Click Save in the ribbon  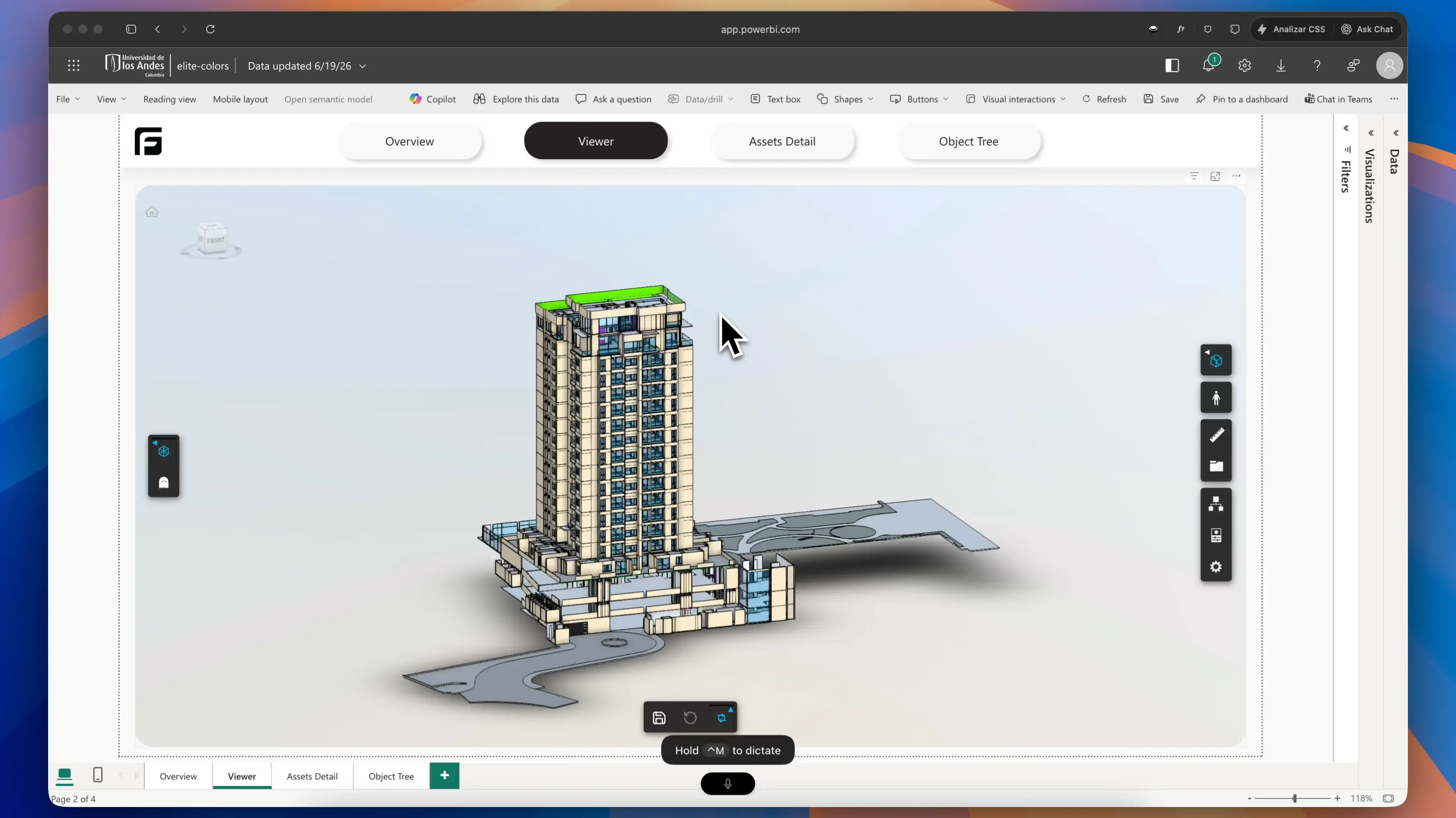pyautogui.click(x=1161, y=100)
